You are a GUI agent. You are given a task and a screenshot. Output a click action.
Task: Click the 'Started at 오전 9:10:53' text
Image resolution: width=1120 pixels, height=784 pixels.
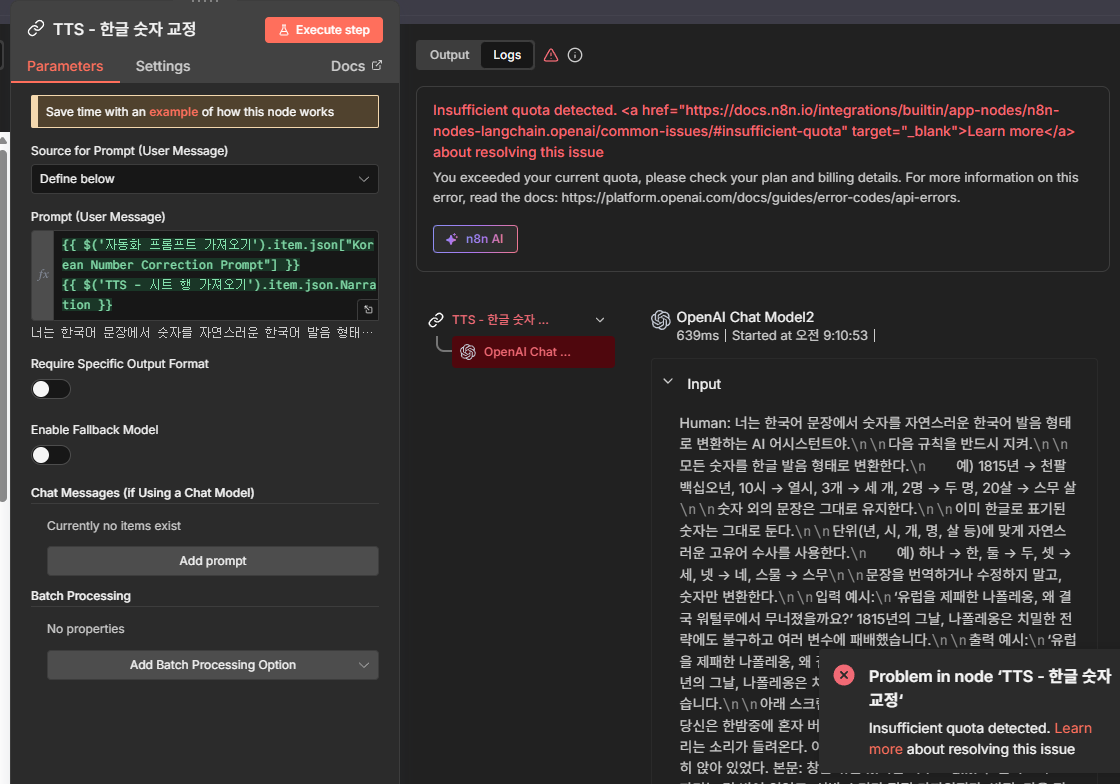click(x=799, y=336)
